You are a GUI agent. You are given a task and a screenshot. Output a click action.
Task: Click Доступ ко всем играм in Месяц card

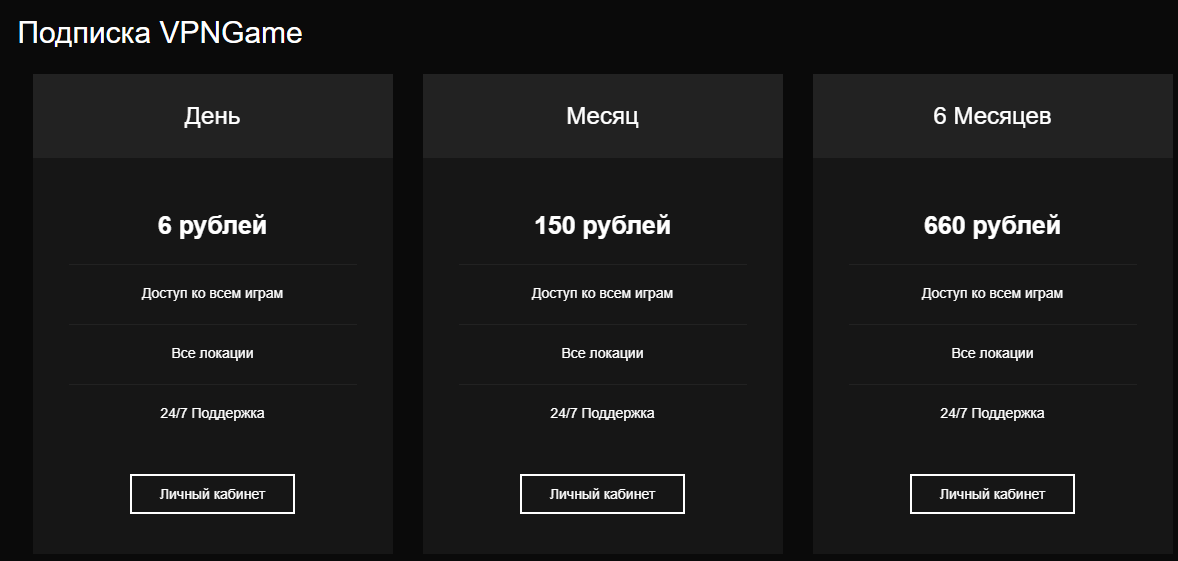602,293
